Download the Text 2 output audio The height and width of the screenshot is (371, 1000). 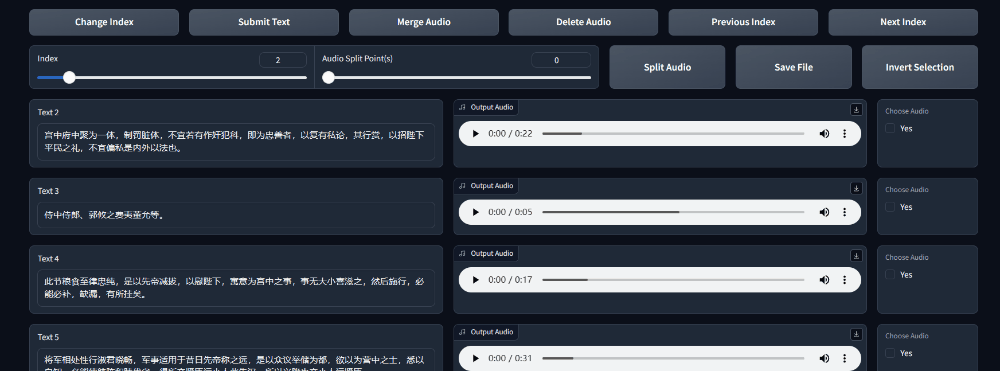coord(856,110)
